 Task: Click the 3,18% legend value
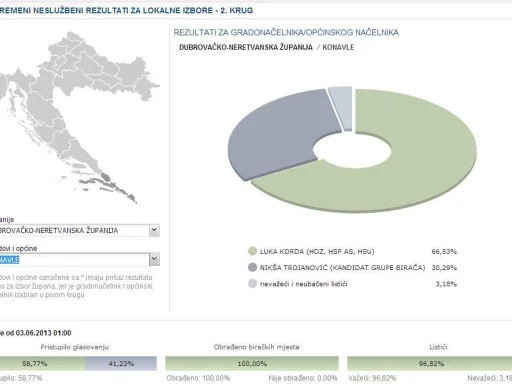[x=446, y=284]
